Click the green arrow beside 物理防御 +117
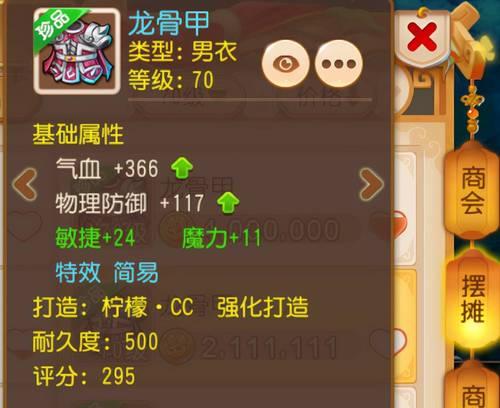This screenshot has width=500, height=408. click(228, 203)
